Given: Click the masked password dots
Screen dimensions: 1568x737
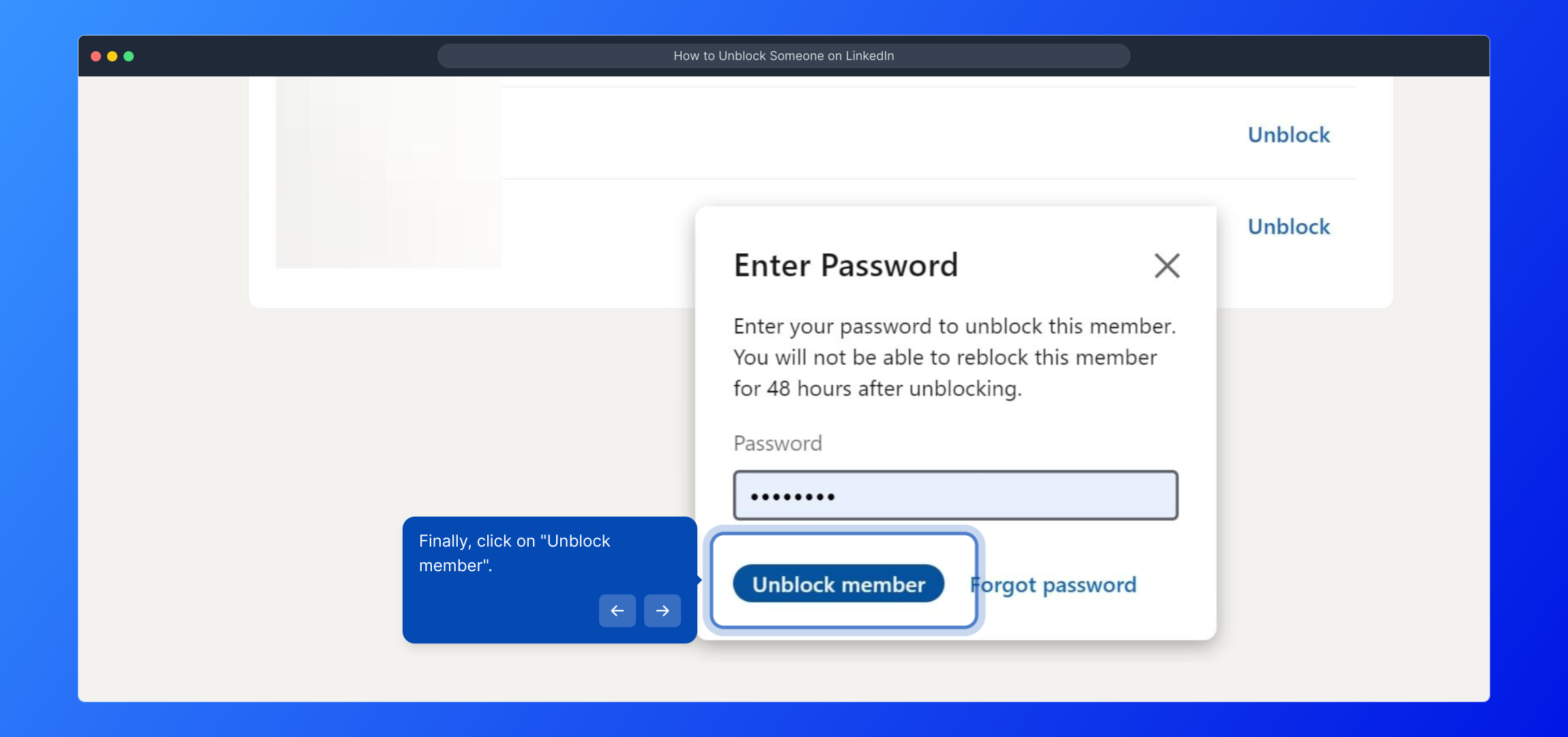Looking at the screenshot, I should point(792,497).
